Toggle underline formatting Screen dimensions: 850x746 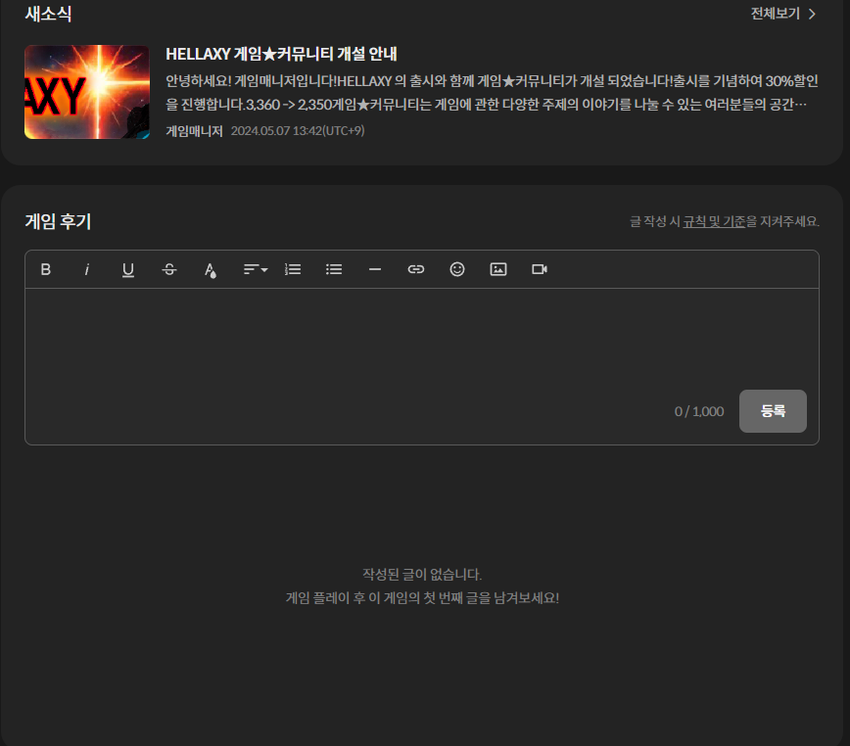click(x=128, y=270)
